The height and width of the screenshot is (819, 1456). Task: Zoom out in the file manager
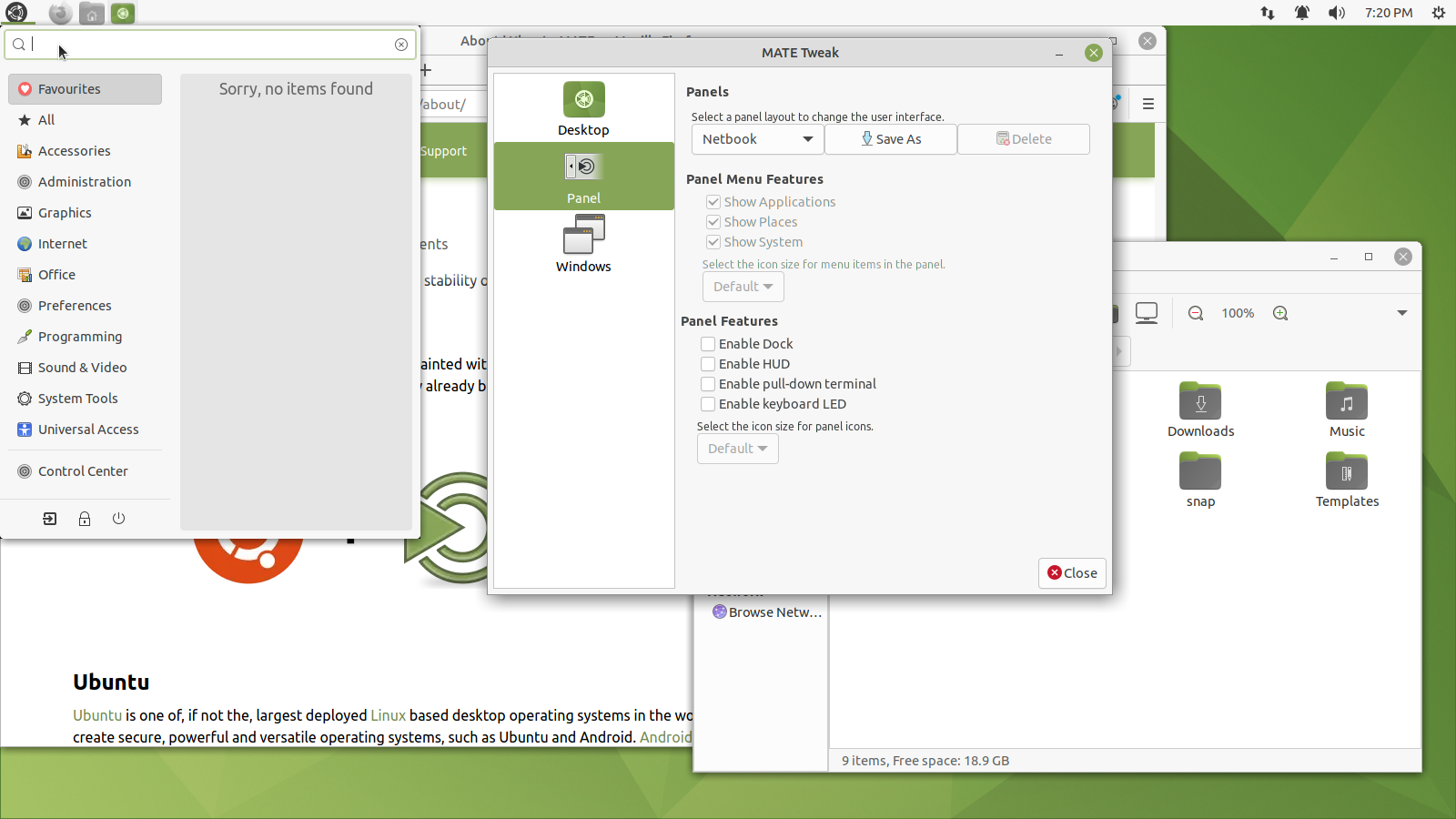coord(1196,313)
